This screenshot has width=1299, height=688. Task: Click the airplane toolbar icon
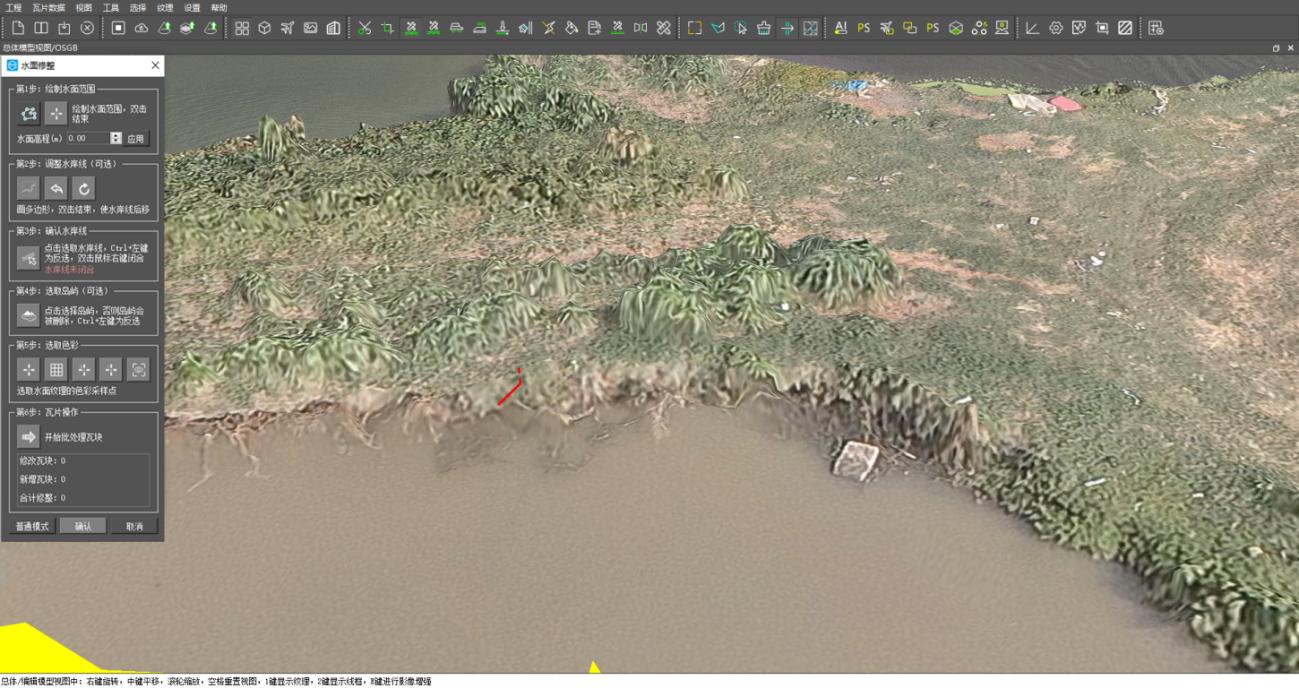coord(288,28)
